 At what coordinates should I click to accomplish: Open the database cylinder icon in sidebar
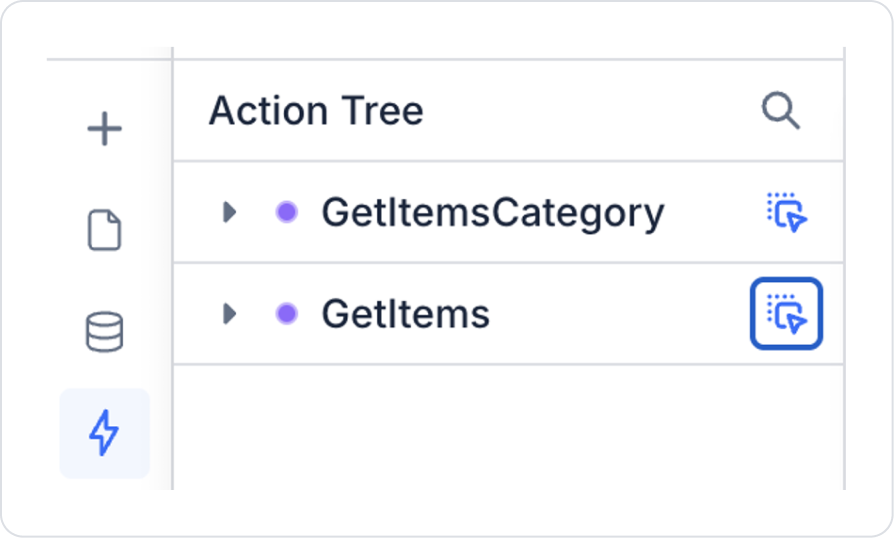click(105, 332)
